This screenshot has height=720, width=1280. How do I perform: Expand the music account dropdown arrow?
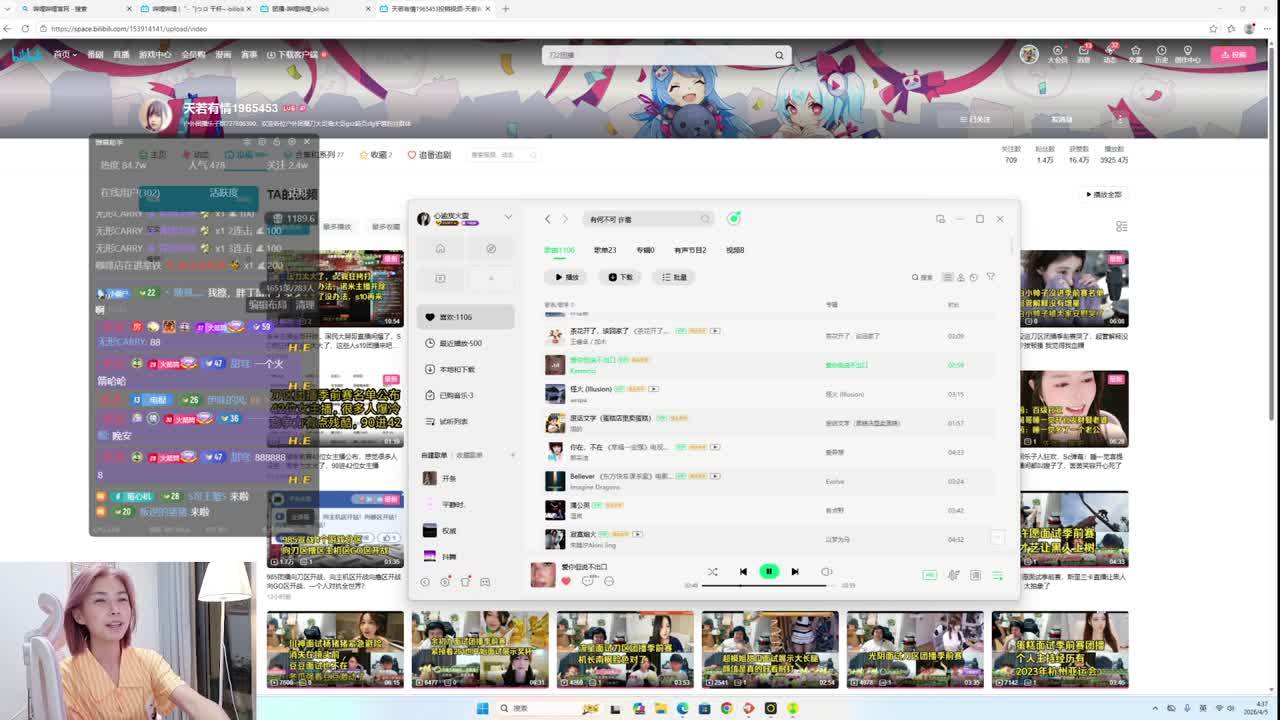tap(508, 218)
